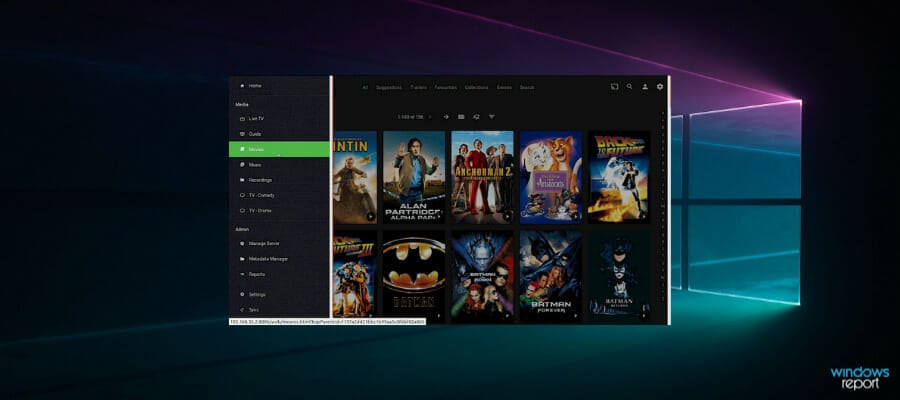Switch to the Genres tab
Screen dimensions: 900x400
tap(504, 88)
